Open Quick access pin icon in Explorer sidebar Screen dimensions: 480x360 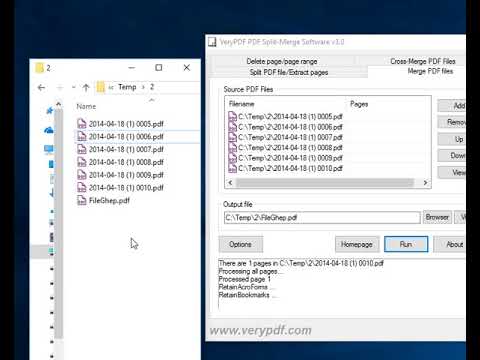point(49,110)
